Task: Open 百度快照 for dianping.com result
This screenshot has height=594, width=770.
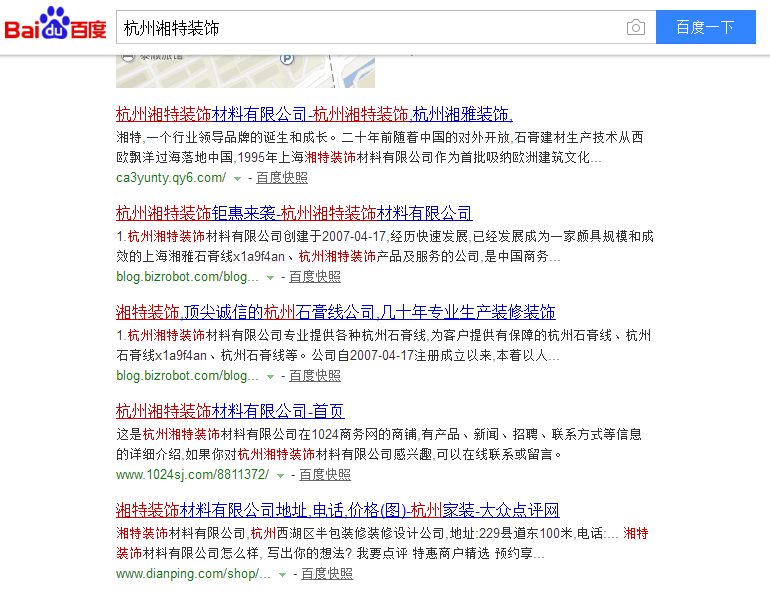Action: pyautogui.click(x=327, y=574)
